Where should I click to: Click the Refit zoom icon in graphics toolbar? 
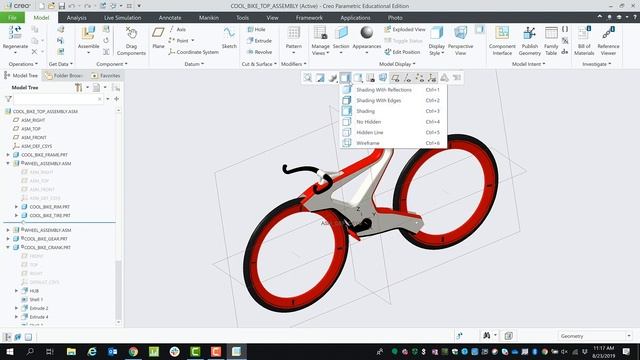pos(307,78)
